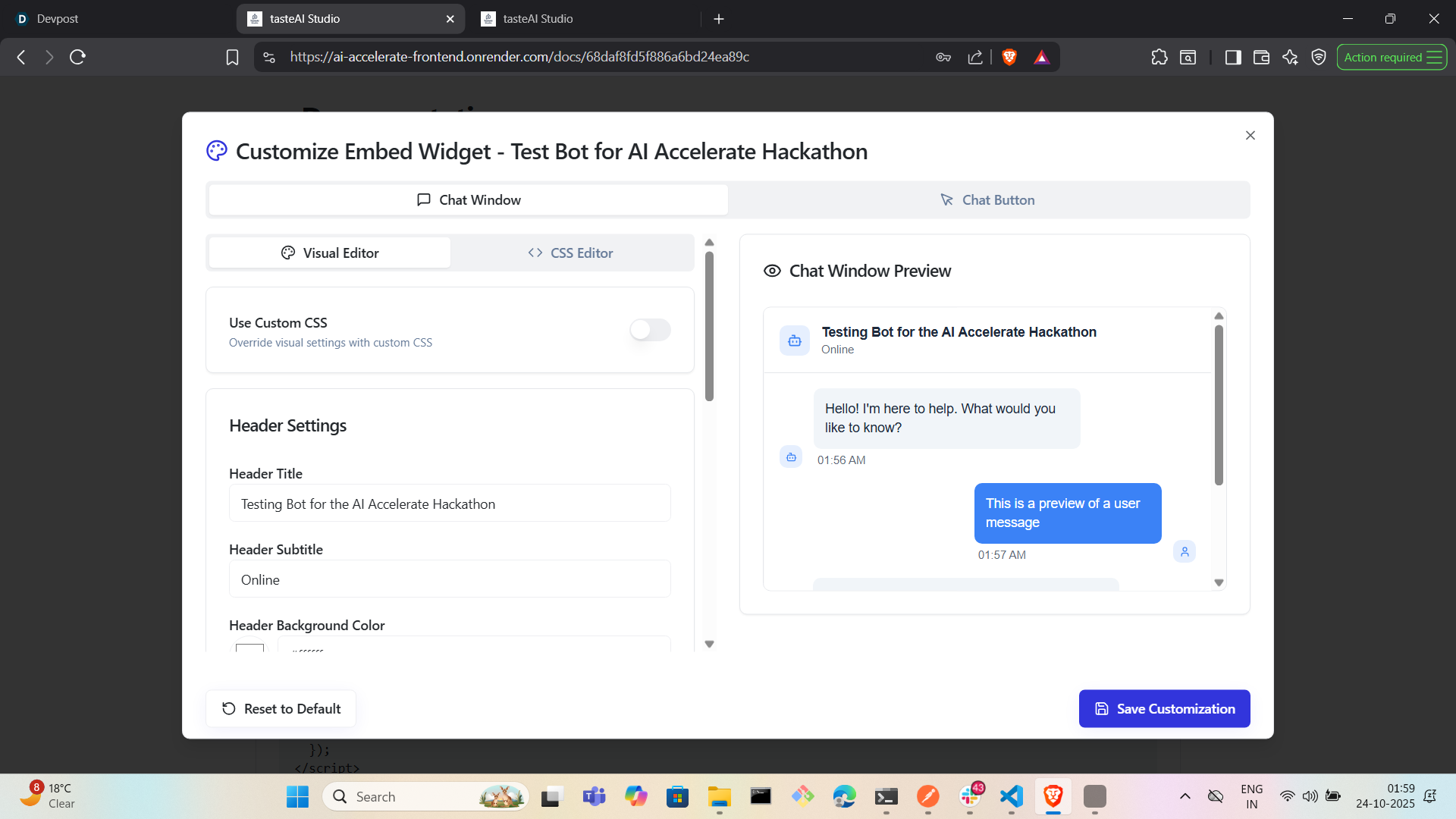The width and height of the screenshot is (1456, 819).
Task: Open the Leo AI sparkle icon
Action: [1290, 57]
